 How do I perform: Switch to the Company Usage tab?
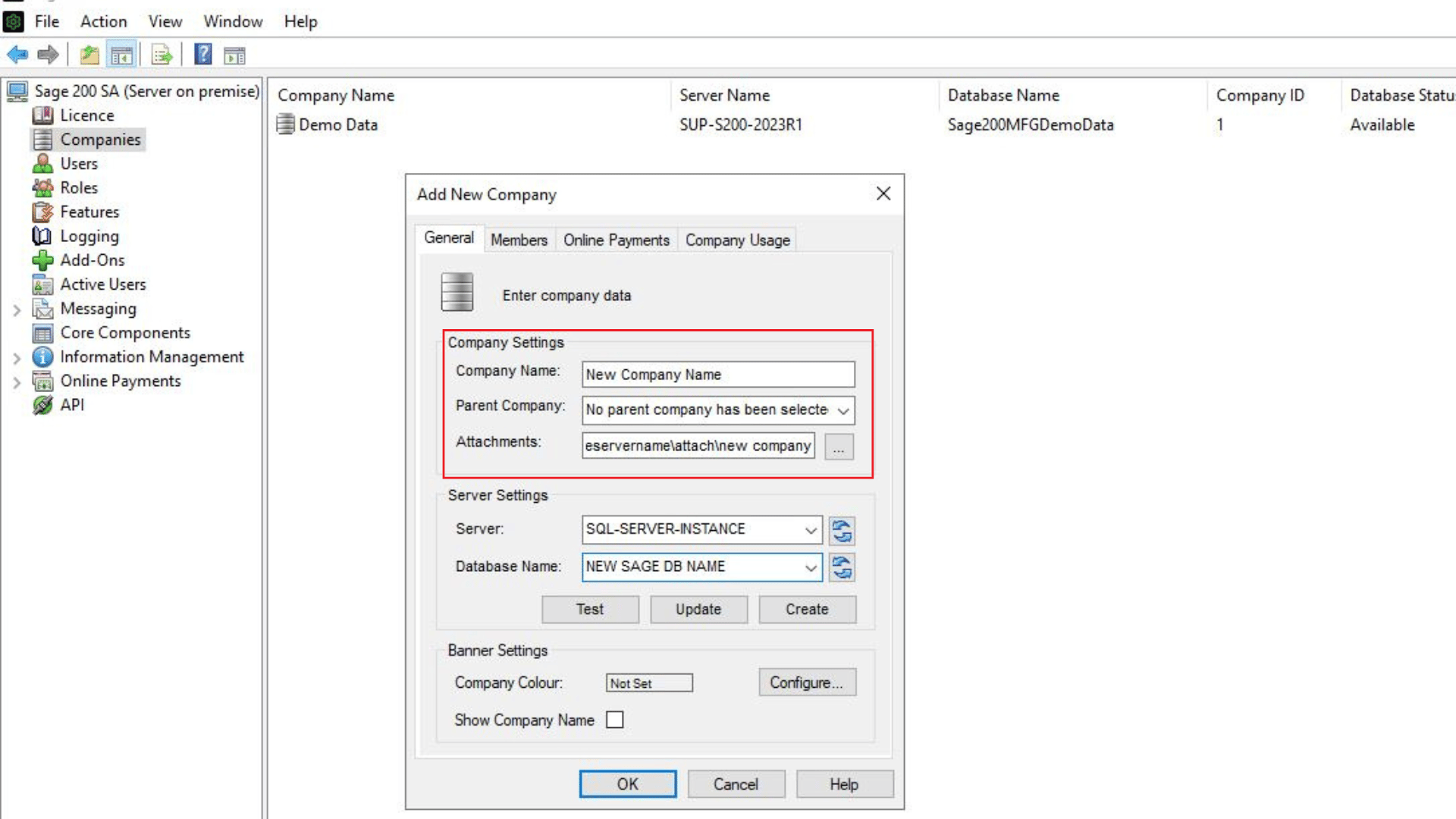[x=737, y=240]
